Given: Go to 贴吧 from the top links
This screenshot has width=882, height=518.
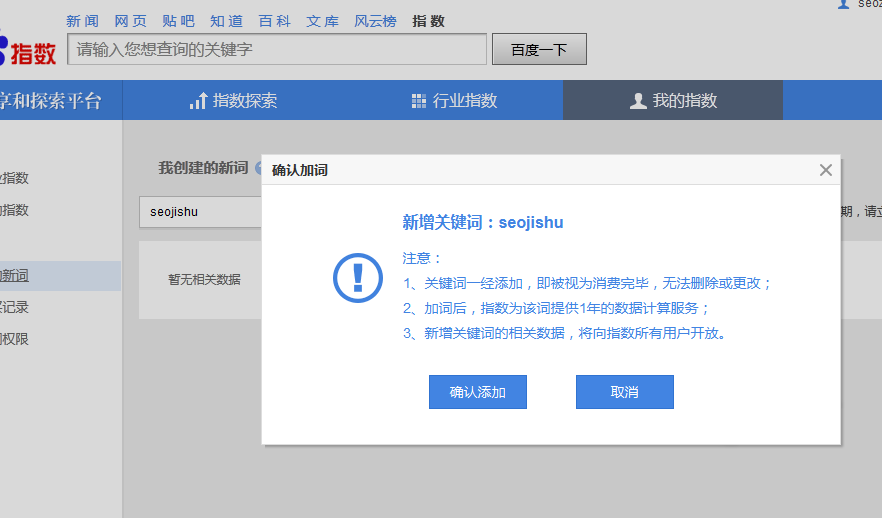Looking at the screenshot, I should click(178, 21).
